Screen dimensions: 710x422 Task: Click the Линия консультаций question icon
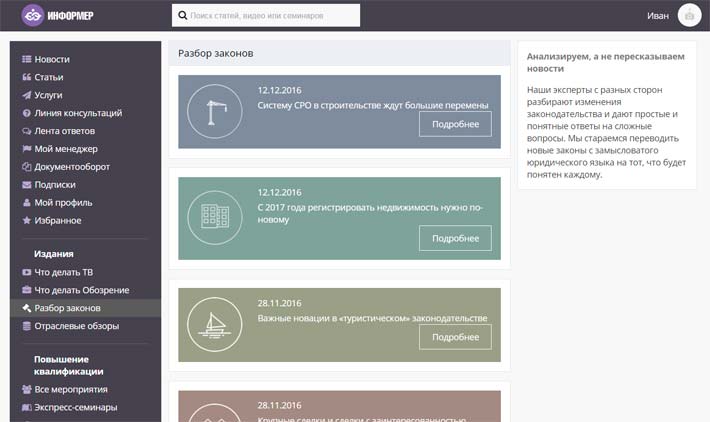27,113
